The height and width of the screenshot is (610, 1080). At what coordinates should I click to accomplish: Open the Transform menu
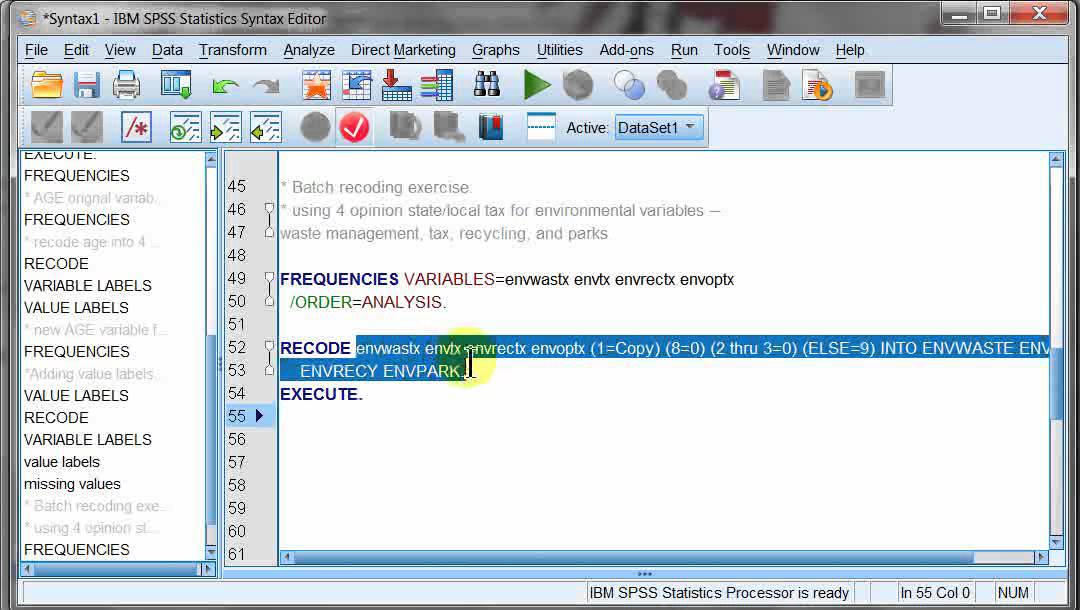point(233,50)
